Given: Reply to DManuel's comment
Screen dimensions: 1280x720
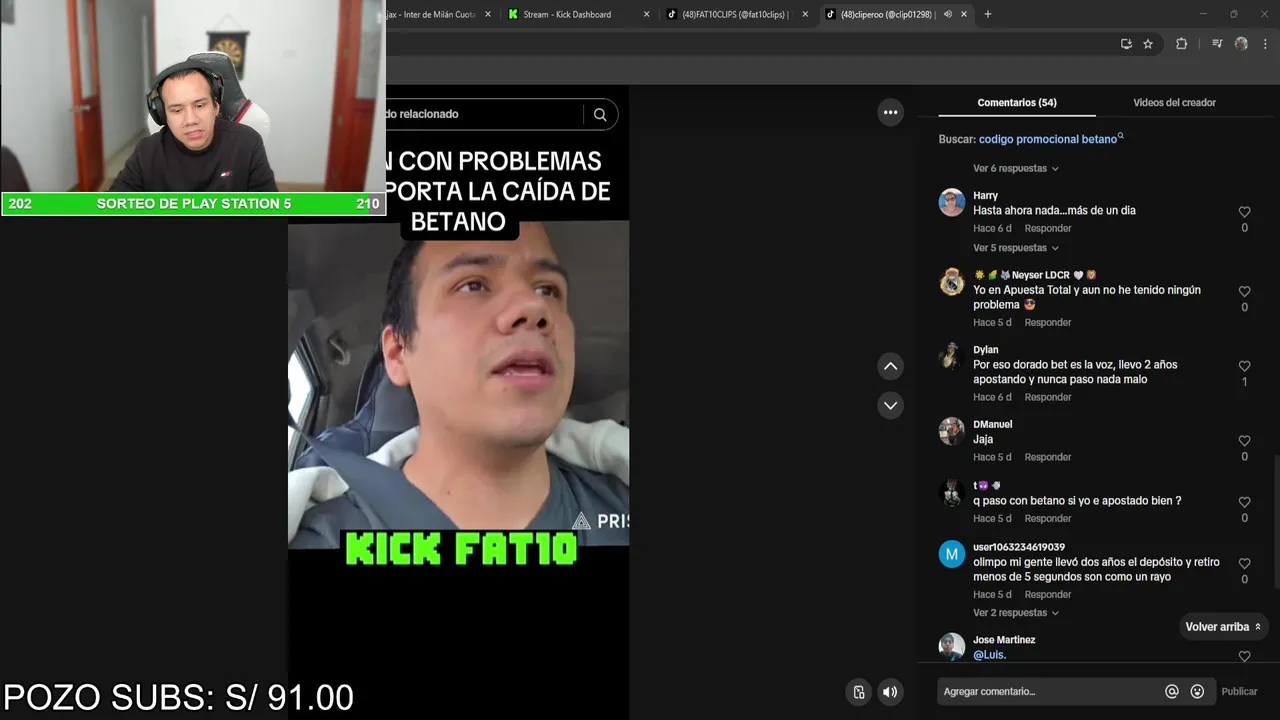Looking at the screenshot, I should coord(1047,457).
